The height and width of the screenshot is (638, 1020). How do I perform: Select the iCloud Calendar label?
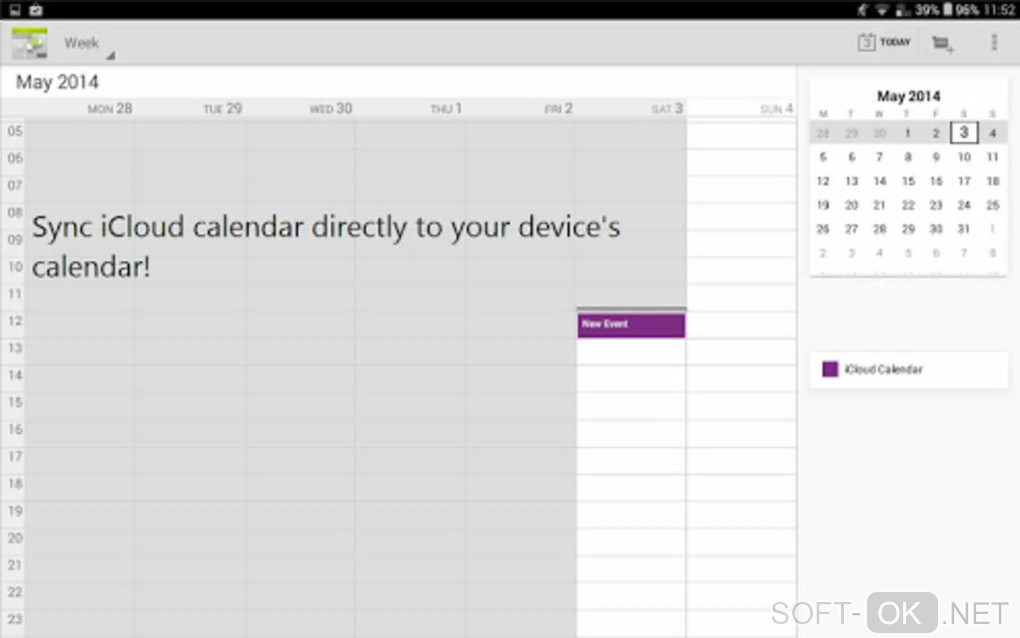883,369
